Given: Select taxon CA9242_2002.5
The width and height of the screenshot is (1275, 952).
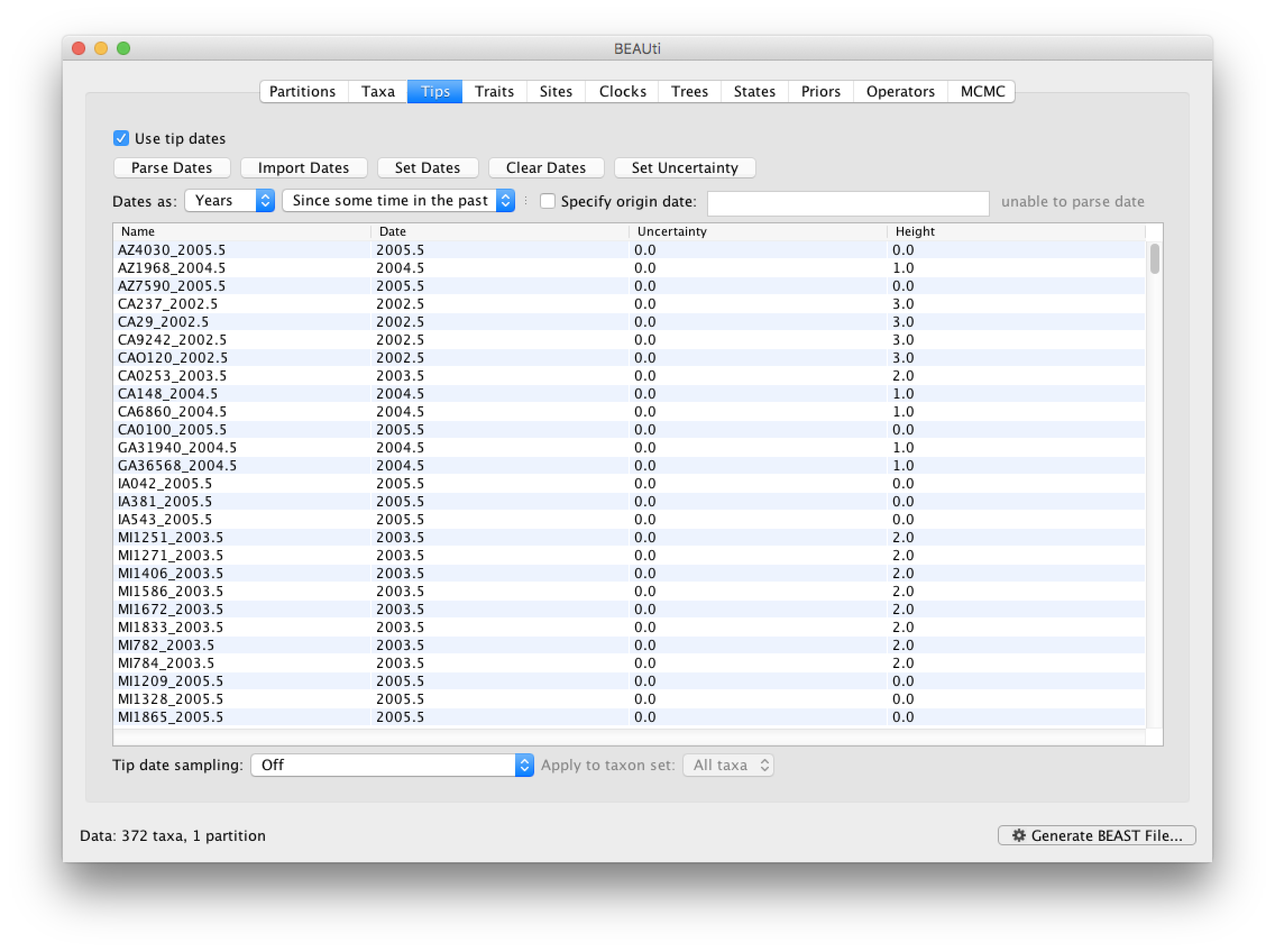Looking at the screenshot, I should click(172, 340).
